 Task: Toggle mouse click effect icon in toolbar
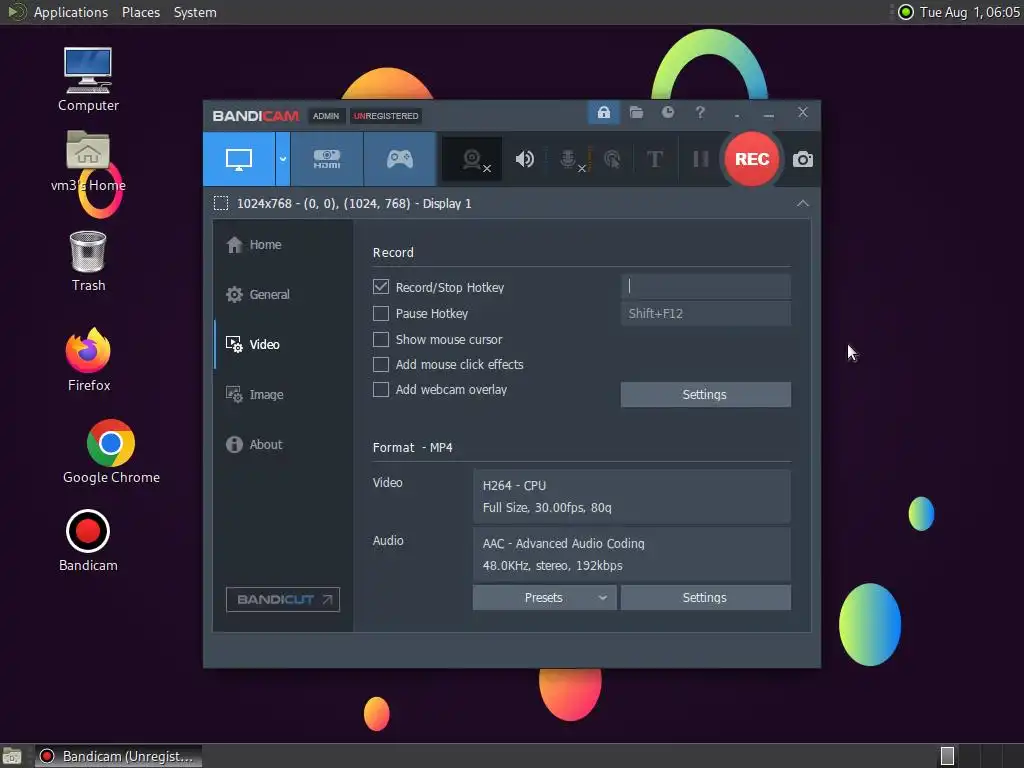[x=612, y=159]
